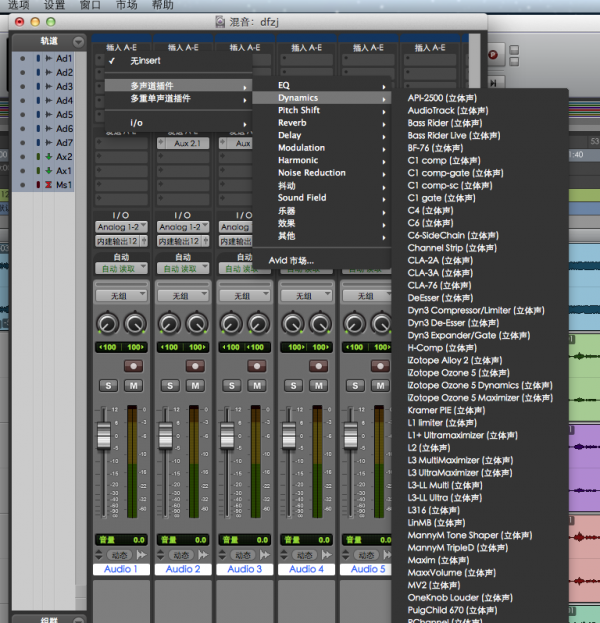Open the i/o submenu
600x623 pixels.
point(178,123)
